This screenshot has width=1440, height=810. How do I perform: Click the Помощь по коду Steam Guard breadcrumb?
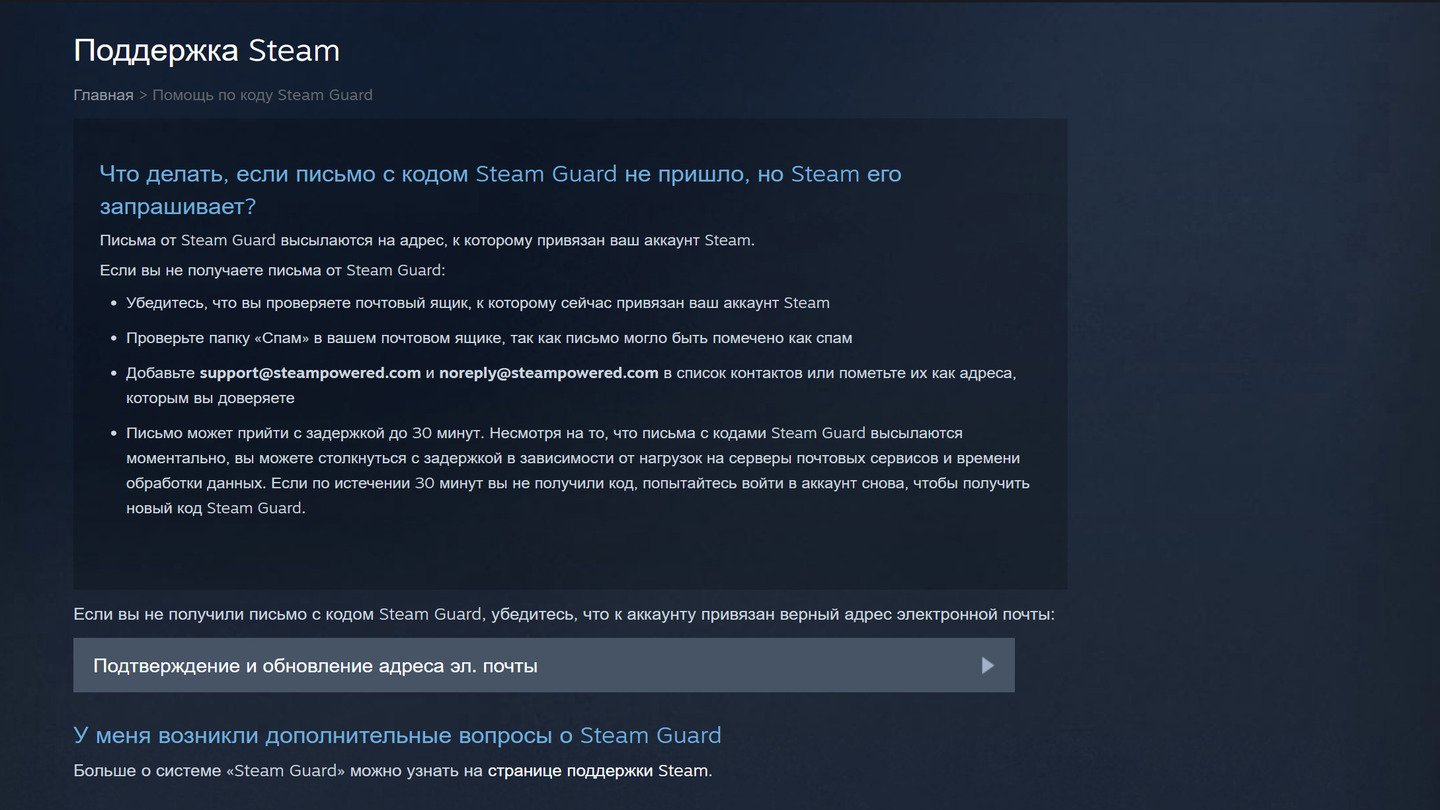click(x=262, y=95)
